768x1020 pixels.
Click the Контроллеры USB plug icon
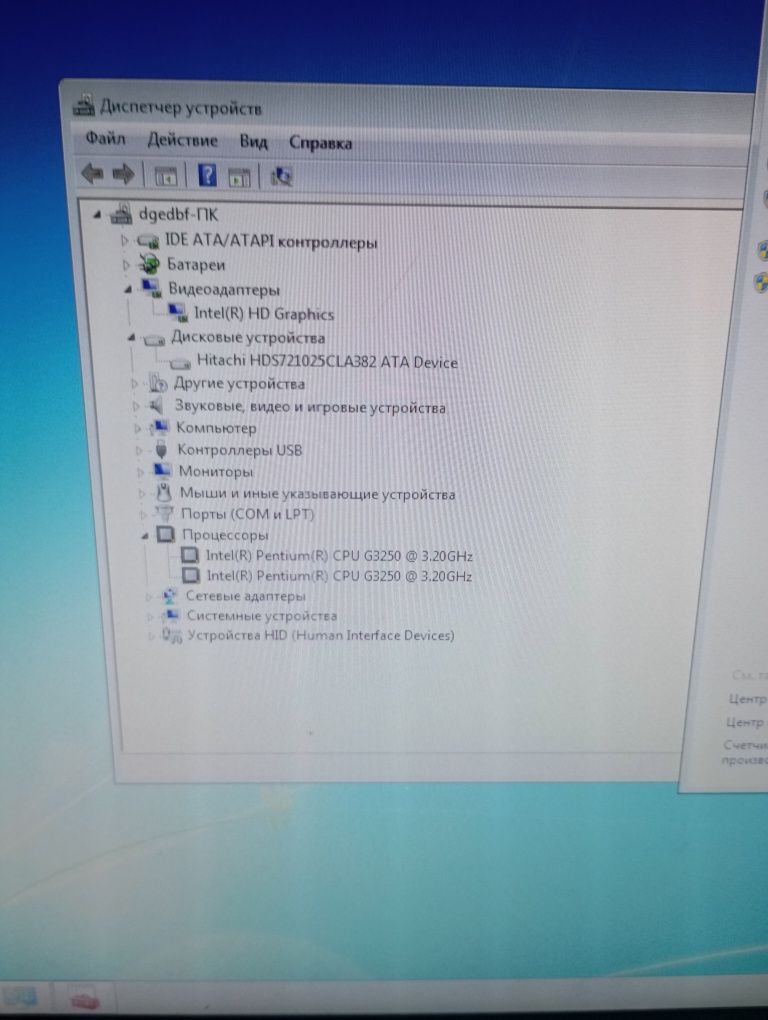(x=162, y=450)
